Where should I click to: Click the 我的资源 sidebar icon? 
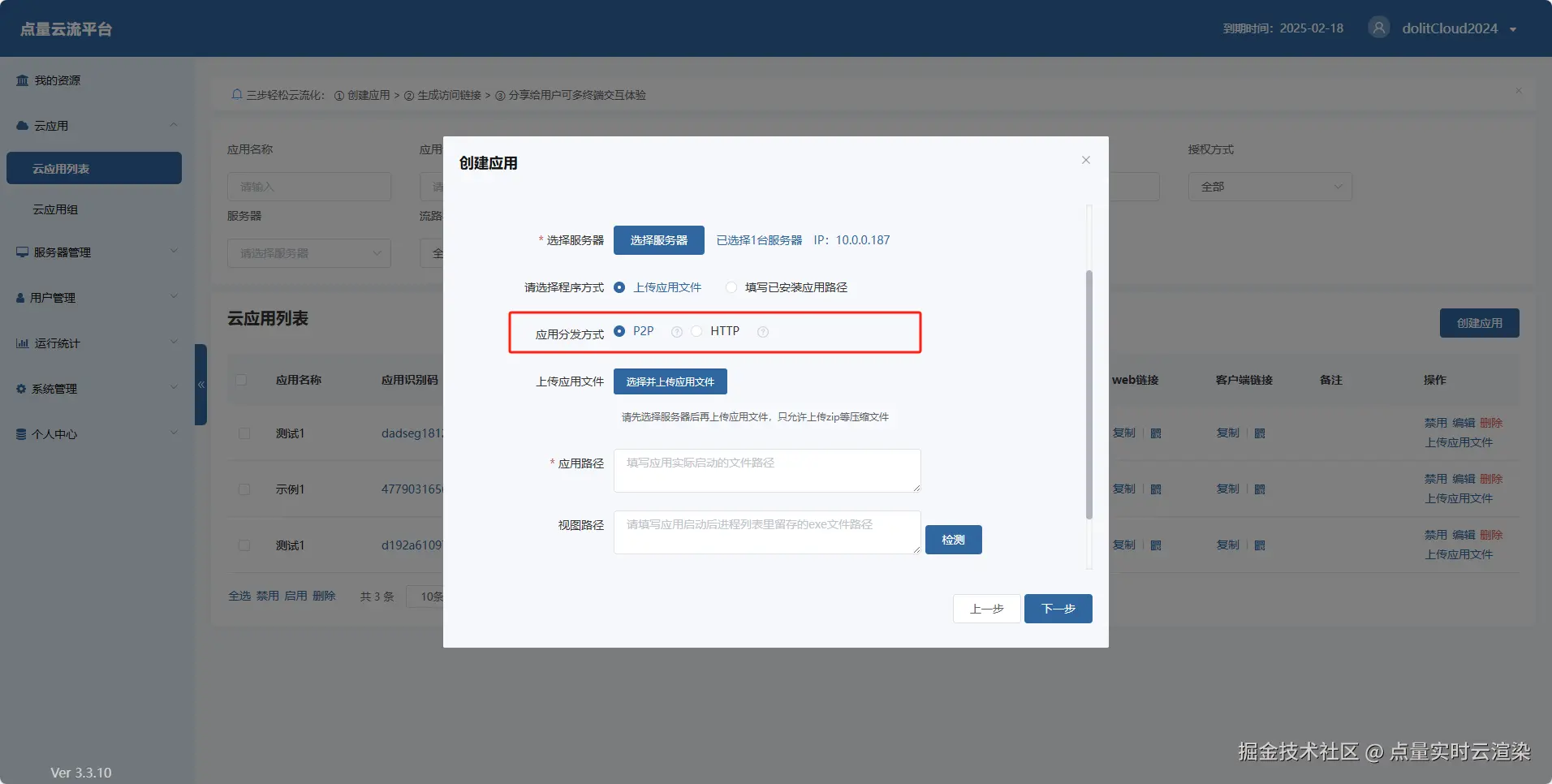coord(23,80)
